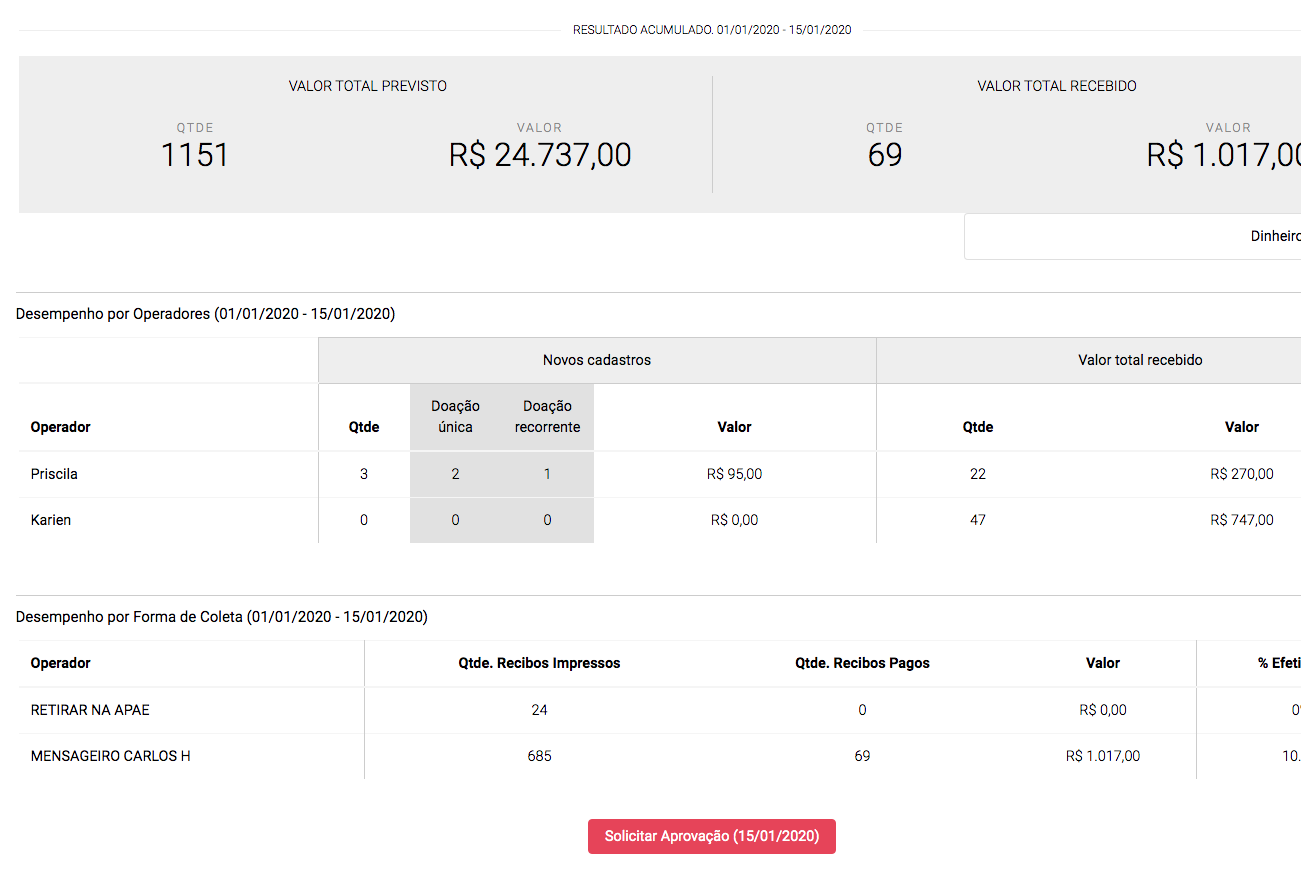This screenshot has width=1301, height=870.
Task: Select operator Karien in the table
Action: [51, 520]
